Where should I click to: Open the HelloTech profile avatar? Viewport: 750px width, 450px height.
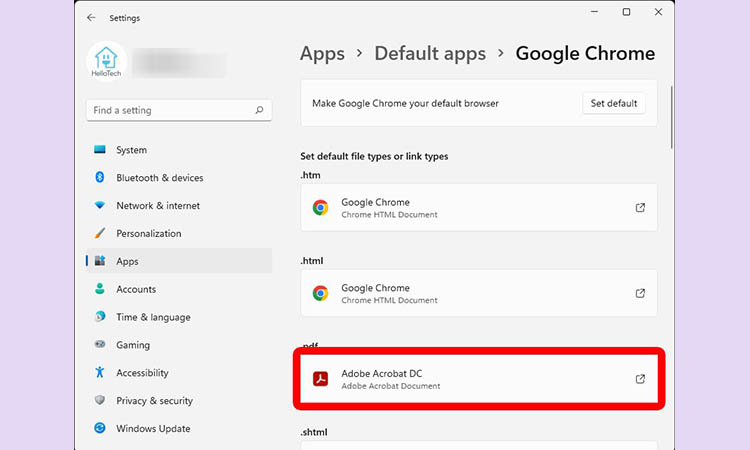pos(106,61)
